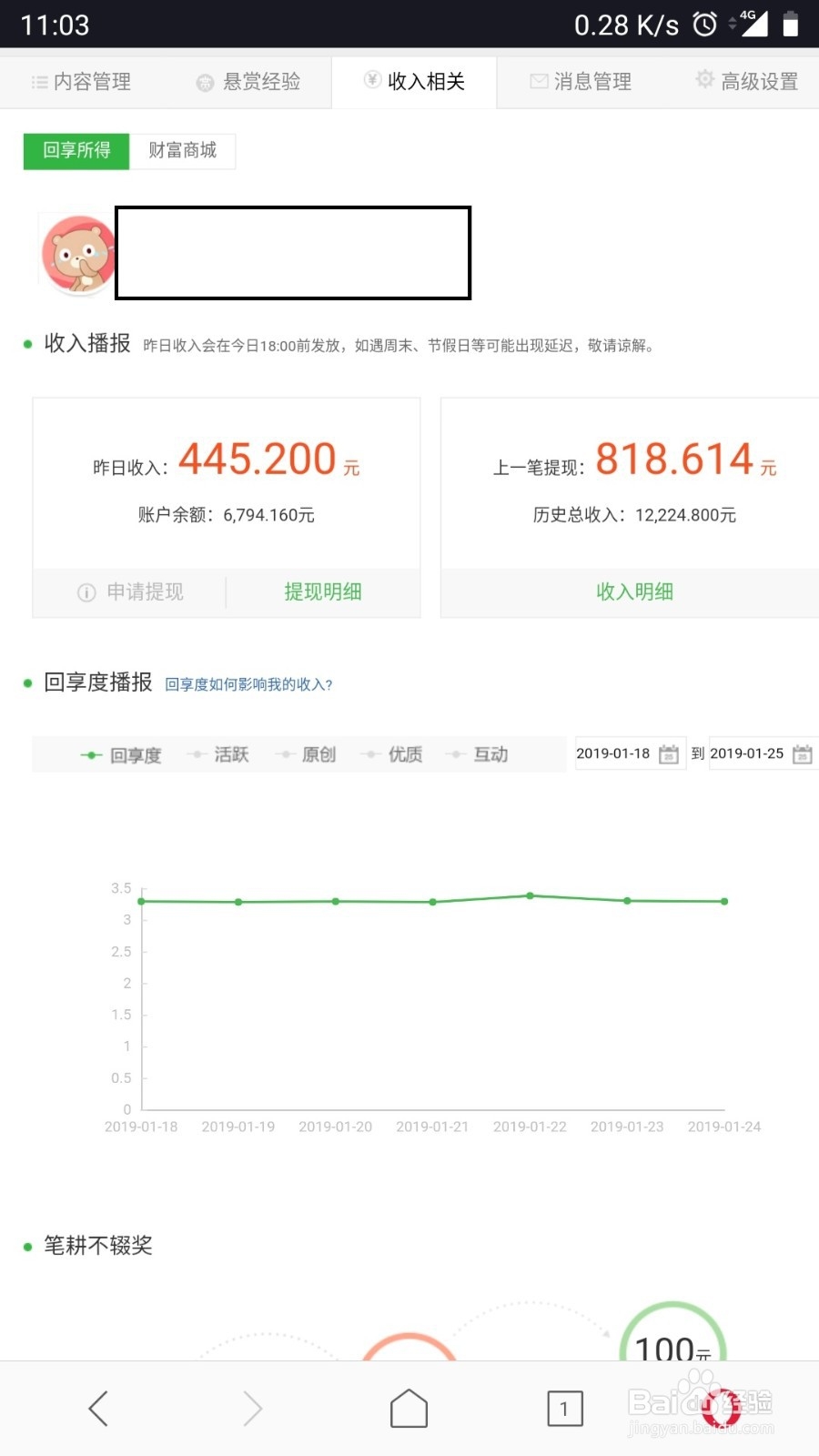This screenshot has width=819, height=1456.
Task: Click yesterday income amount 445.200
Action: 258,460
